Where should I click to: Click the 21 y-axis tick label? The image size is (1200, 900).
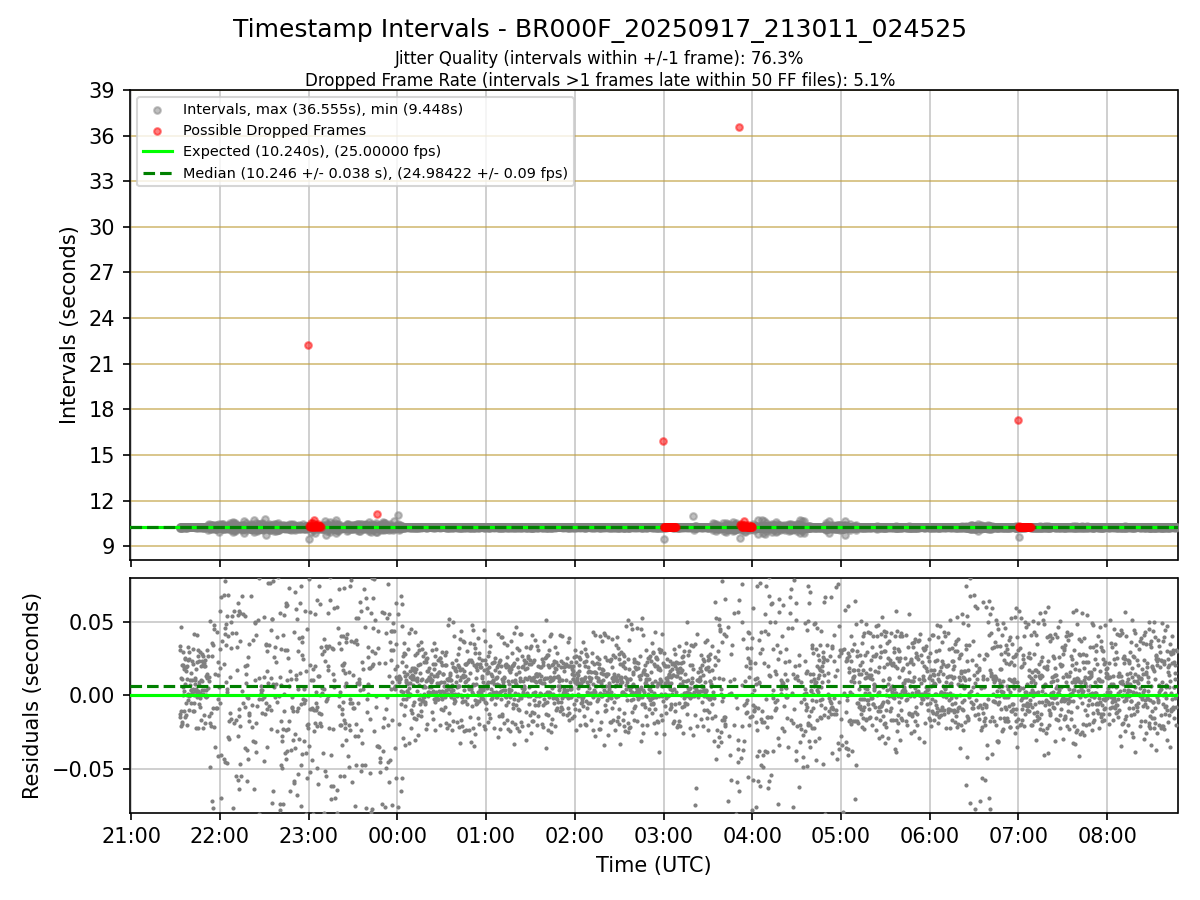(102, 364)
